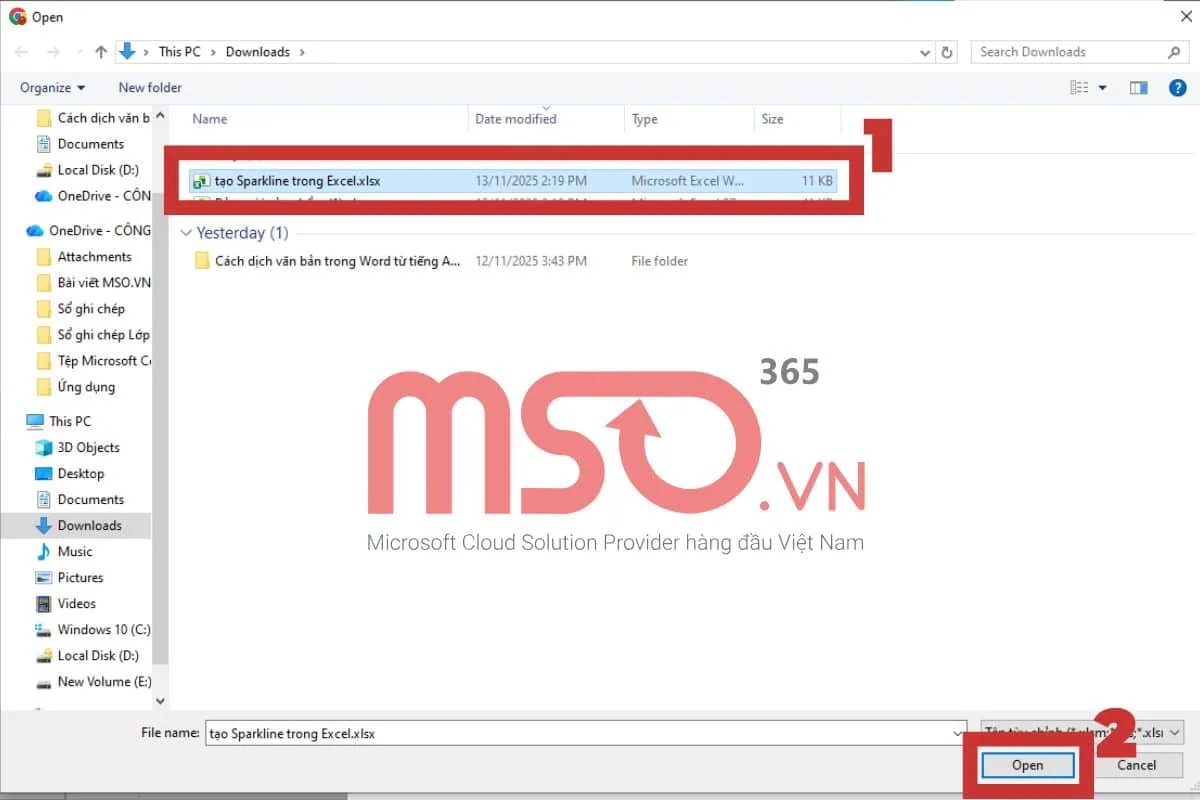Click the Up one level arrow icon
The image size is (1200, 800).
[x=101, y=52]
